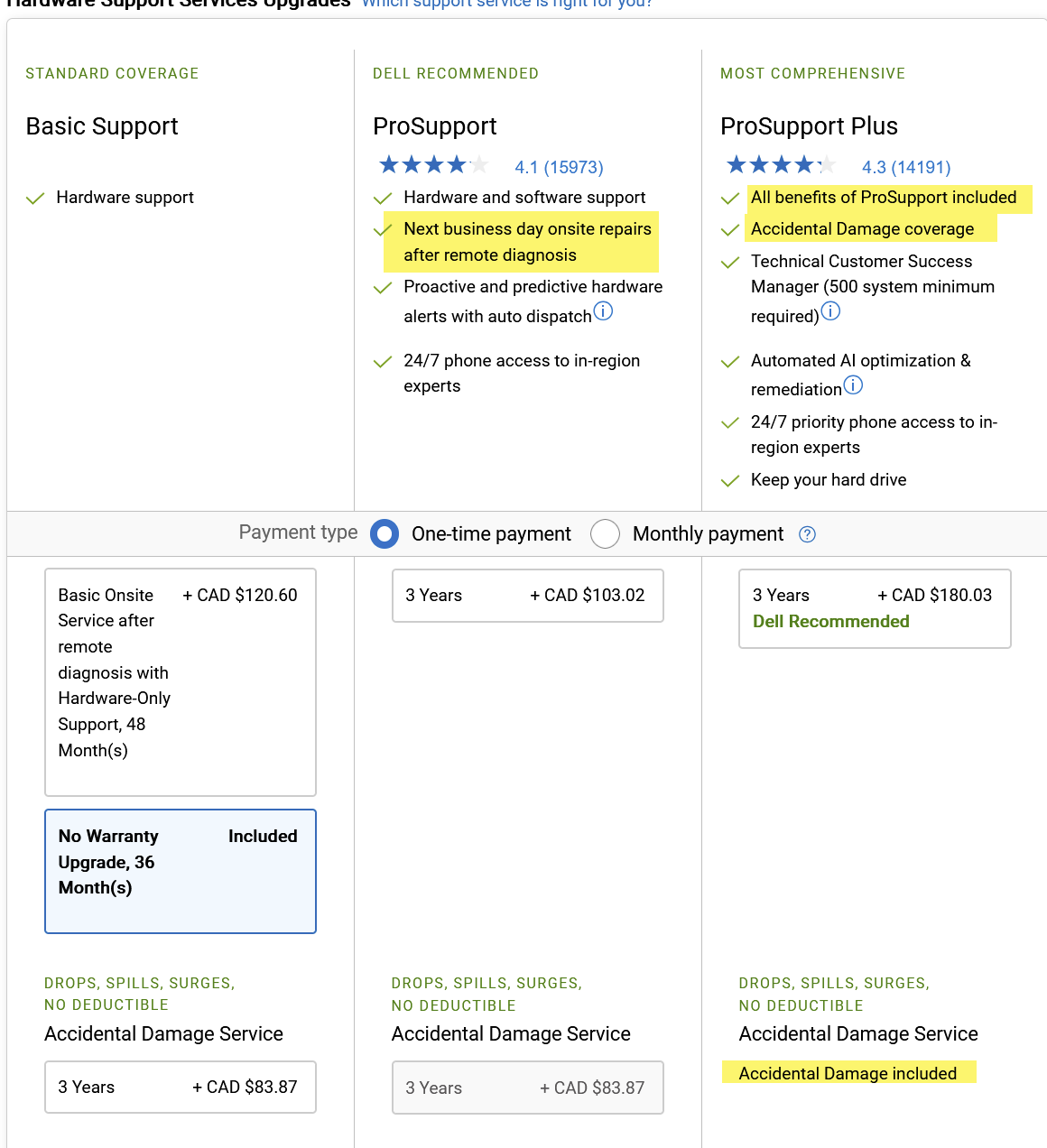Image resolution: width=1047 pixels, height=1148 pixels.
Task: Click info icon after AI remediation text
Action: [x=853, y=385]
